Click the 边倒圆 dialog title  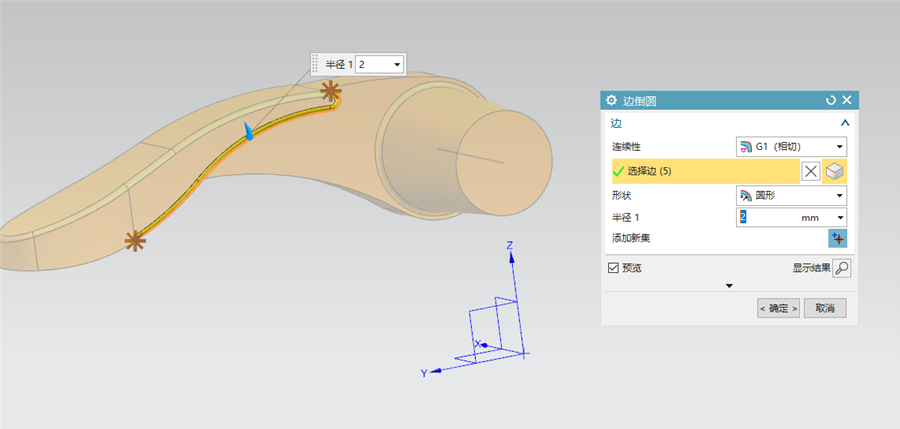point(640,101)
